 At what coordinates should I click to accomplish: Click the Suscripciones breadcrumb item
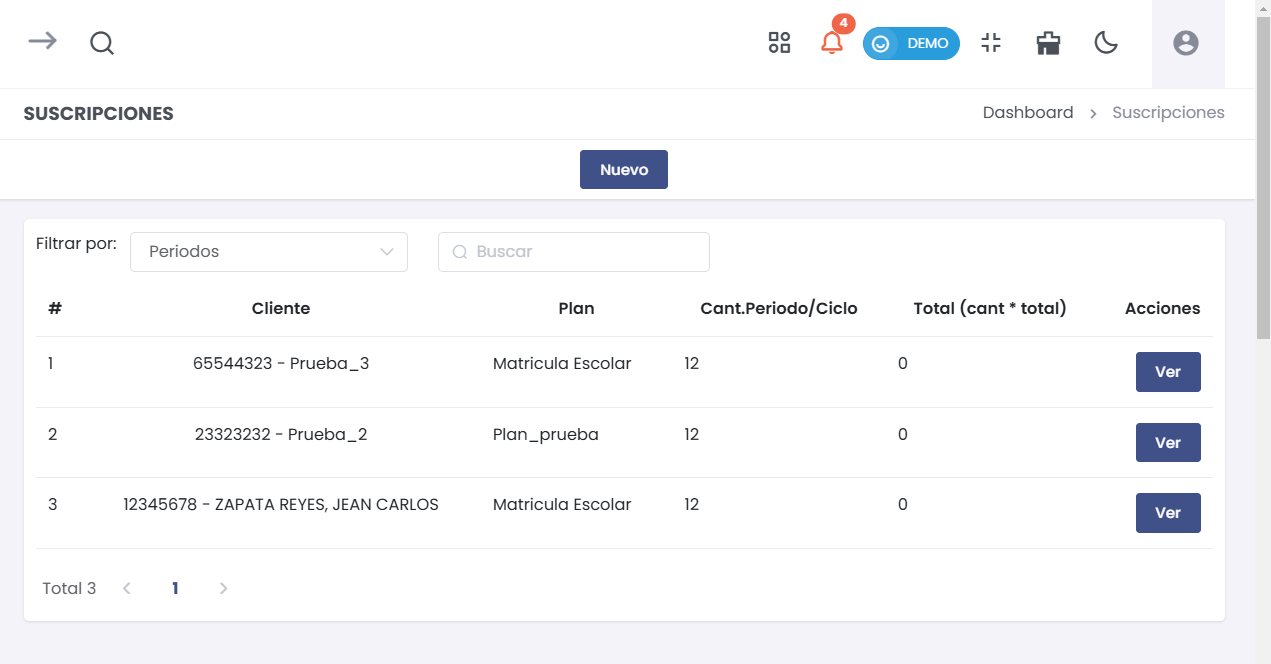point(1168,113)
